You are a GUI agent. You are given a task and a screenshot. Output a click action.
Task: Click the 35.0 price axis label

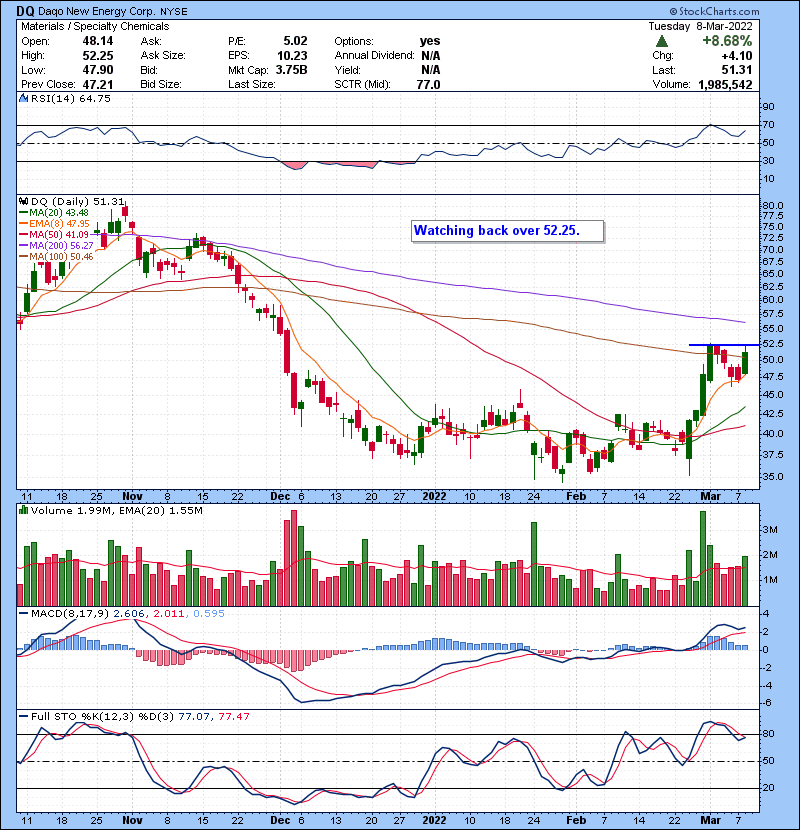point(773,476)
